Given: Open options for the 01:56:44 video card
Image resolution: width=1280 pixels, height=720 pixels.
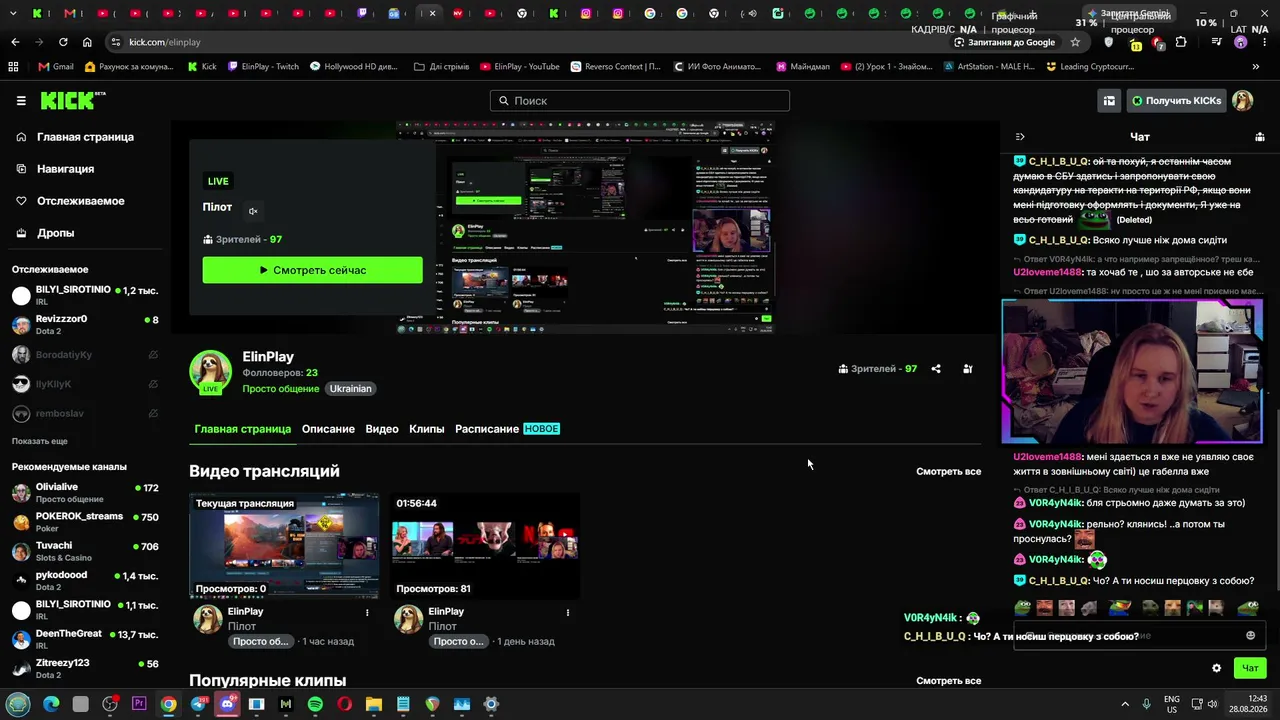Looking at the screenshot, I should 568,612.
